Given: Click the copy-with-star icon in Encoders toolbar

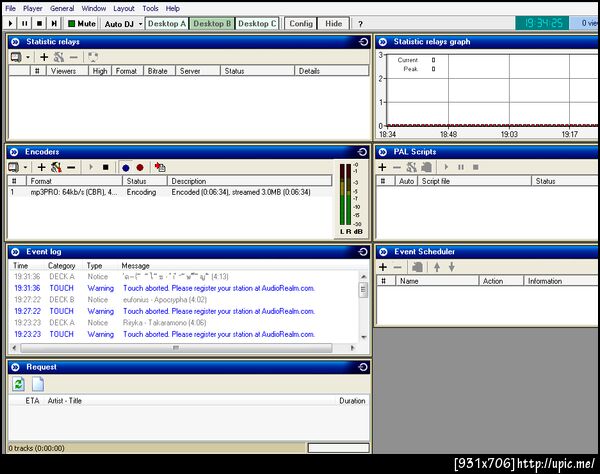Looking at the screenshot, I should point(160,168).
